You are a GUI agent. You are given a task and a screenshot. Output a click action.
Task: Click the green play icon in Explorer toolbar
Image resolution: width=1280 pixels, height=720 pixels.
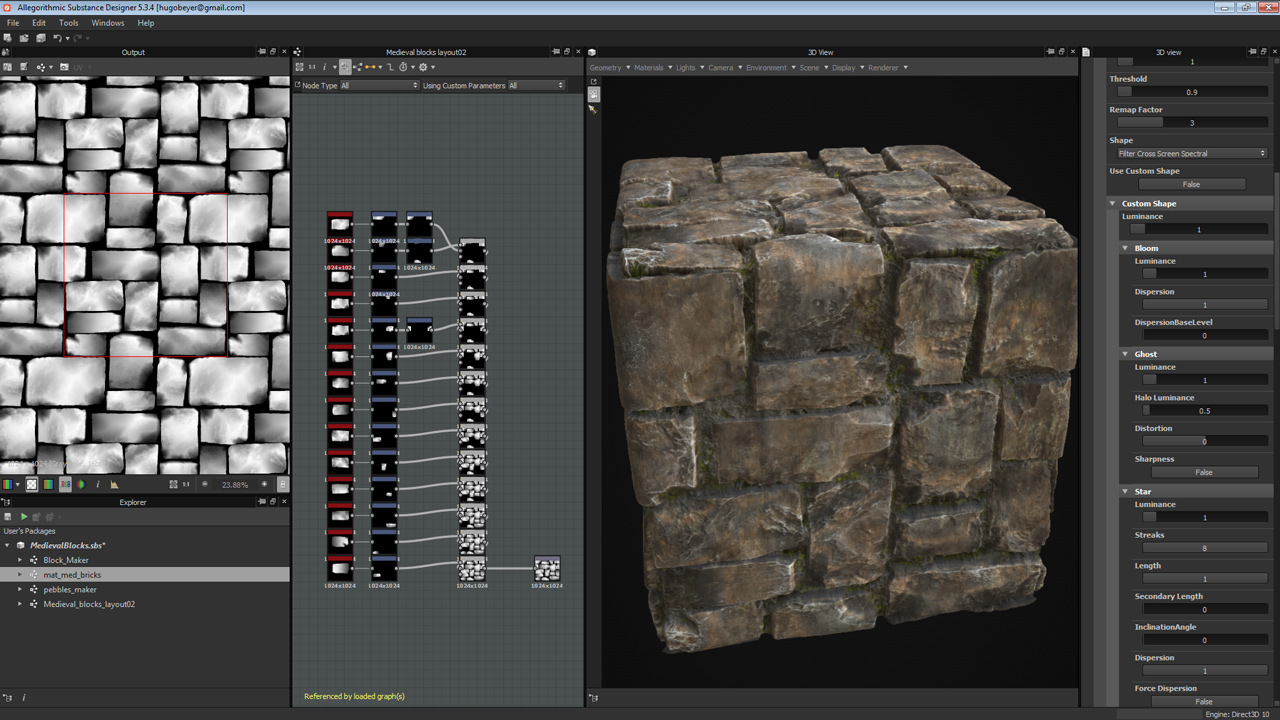pyautogui.click(x=23, y=517)
